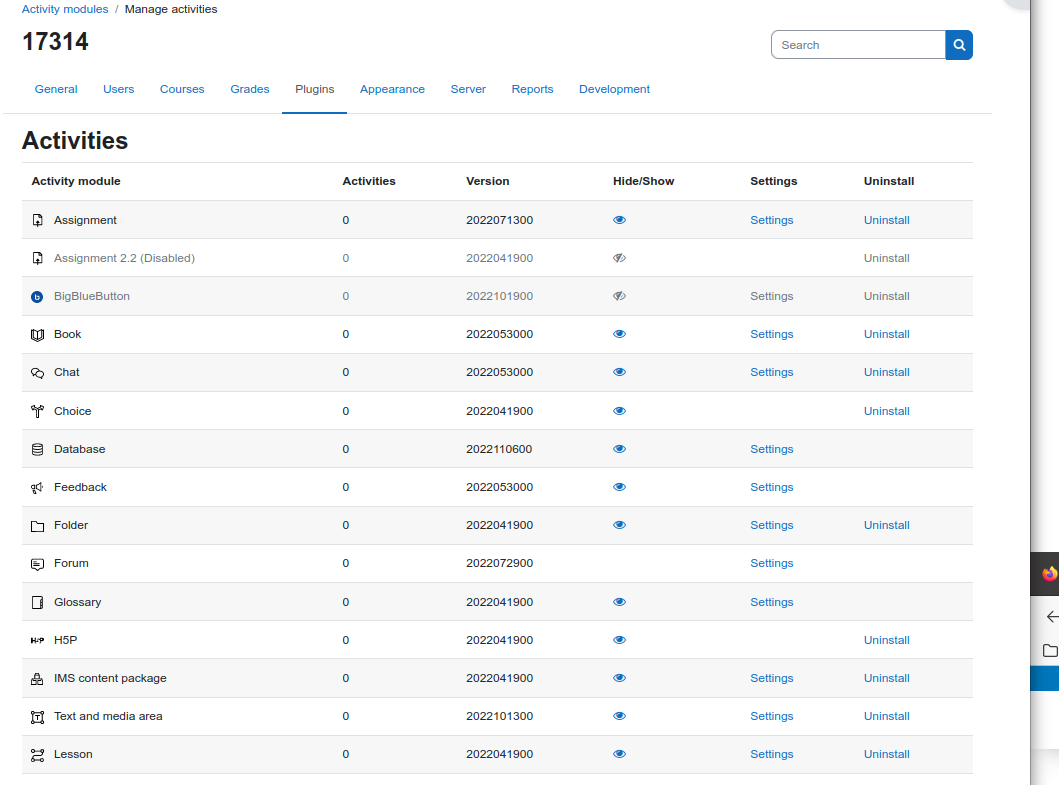Screen dimensions: 1059x785
Task: Click the Folder module icon
Action: pos(37,526)
